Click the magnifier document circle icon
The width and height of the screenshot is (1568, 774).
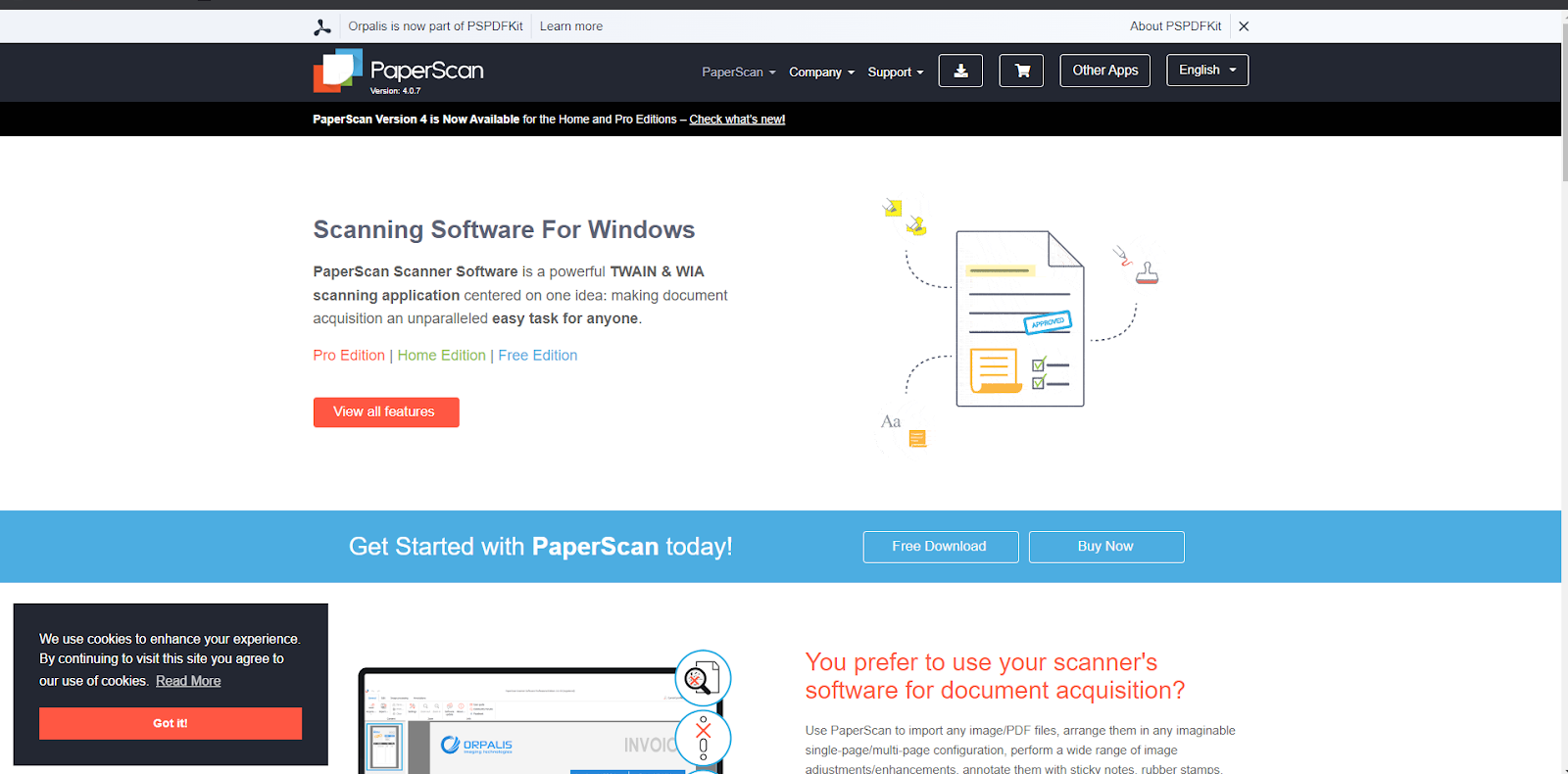[x=703, y=678]
